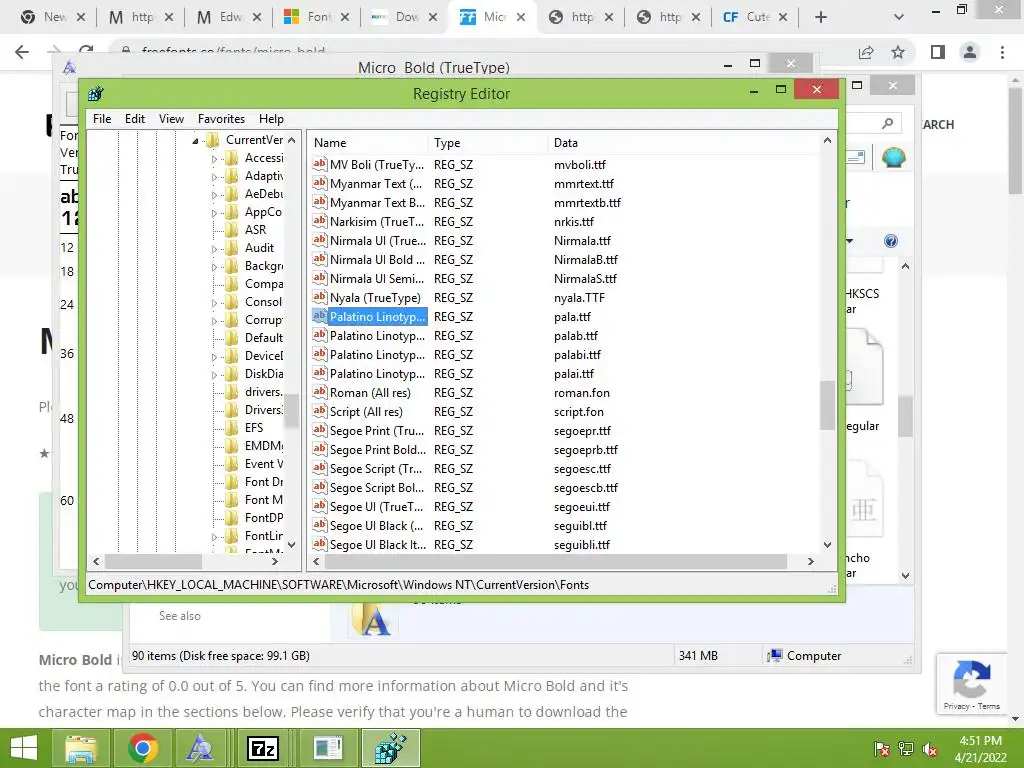Expand the FontLir tree node
Viewport: 1024px width, 768px height.
(x=214, y=536)
